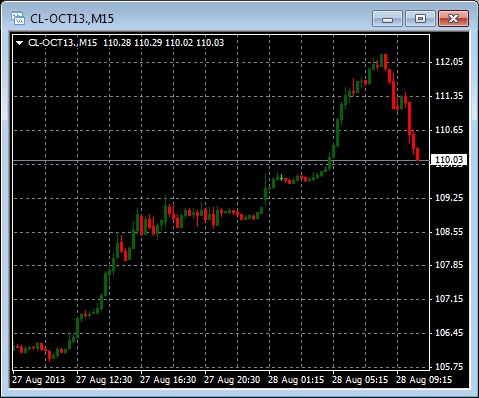Click the 110.65 price axis label
This screenshot has width=479, height=398.
pyautogui.click(x=449, y=130)
